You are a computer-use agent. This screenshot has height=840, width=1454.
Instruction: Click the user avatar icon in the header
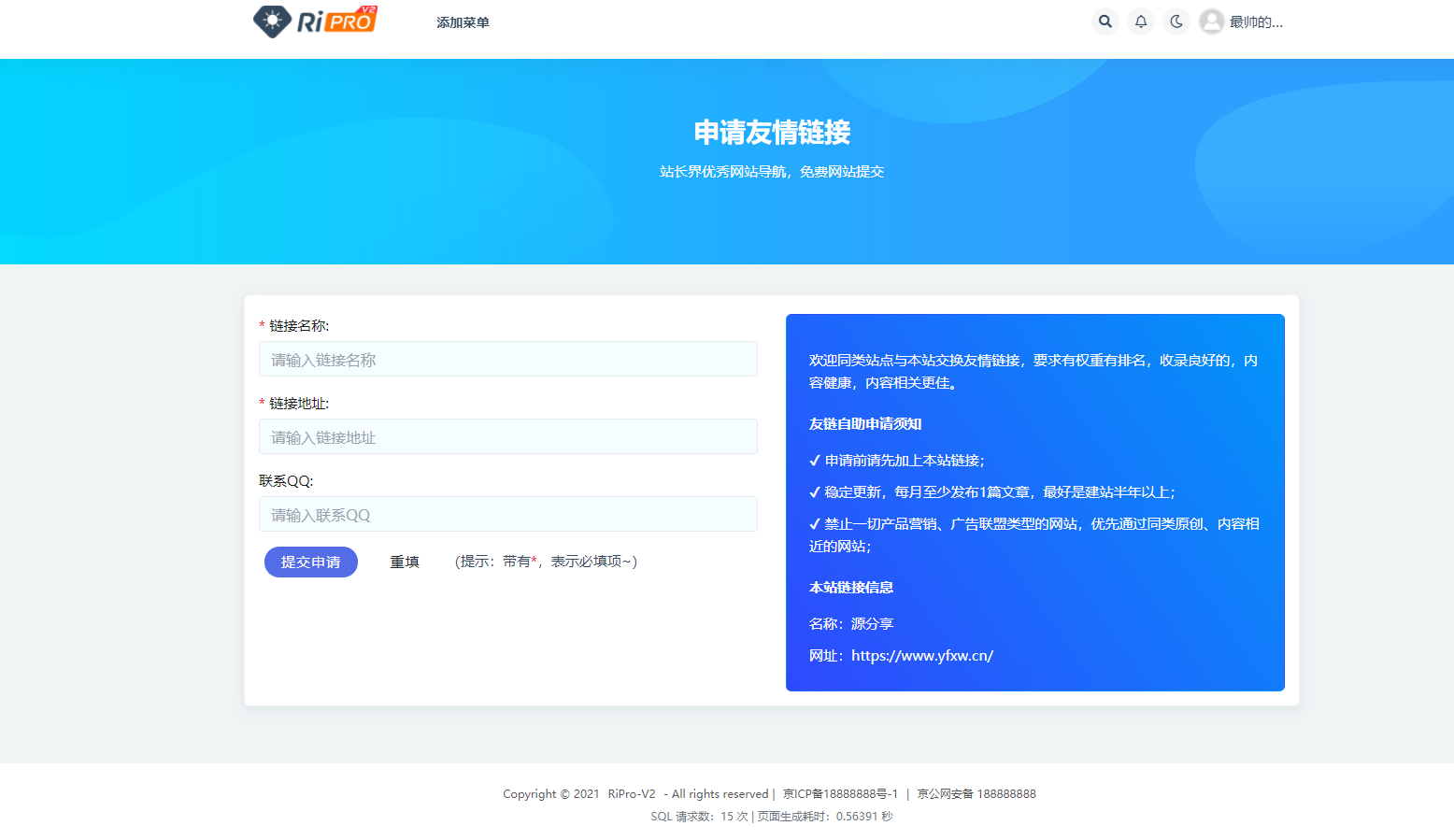(1211, 21)
